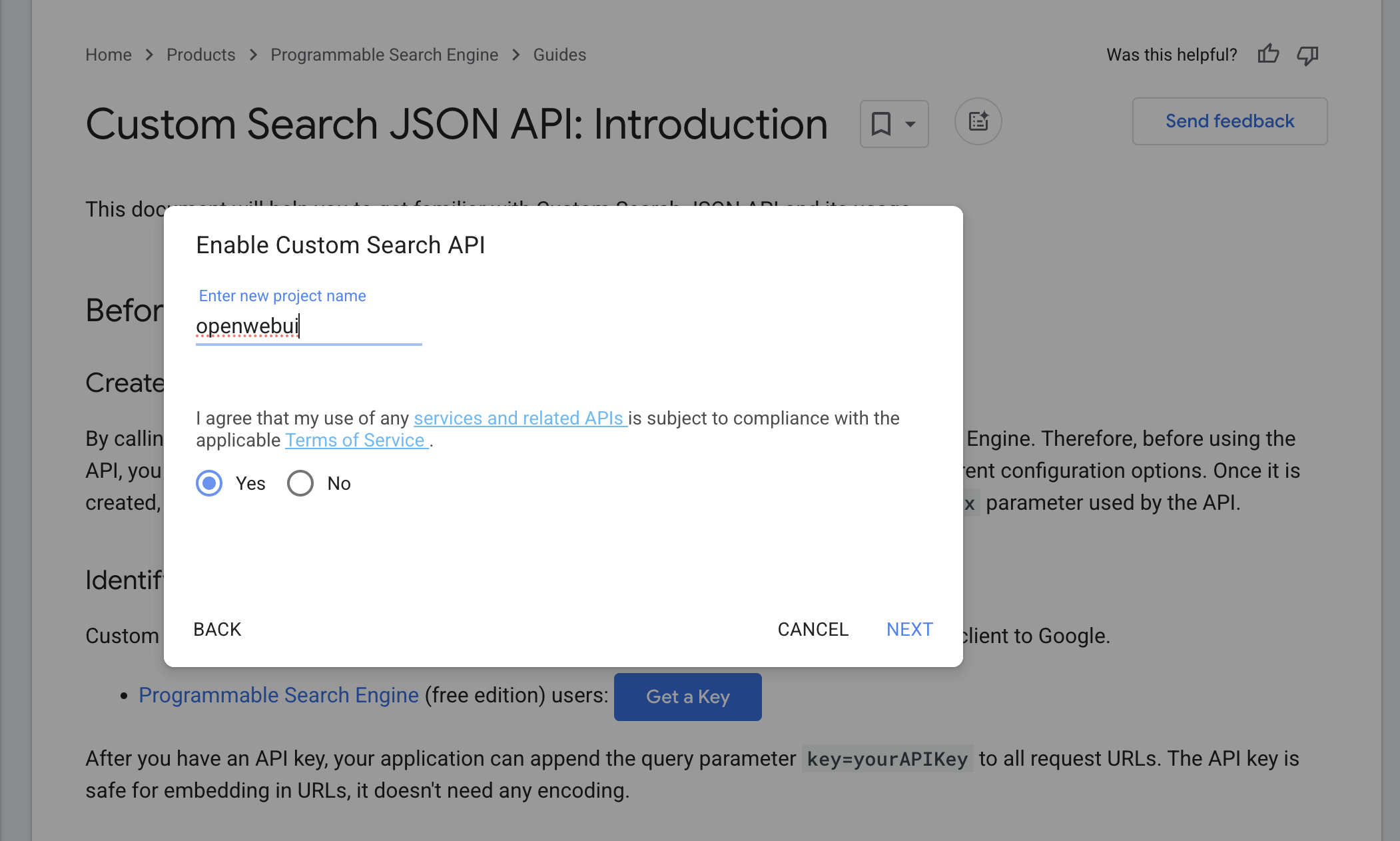
Task: Click the bookmark icon beside the title
Action: pyautogui.click(x=881, y=123)
